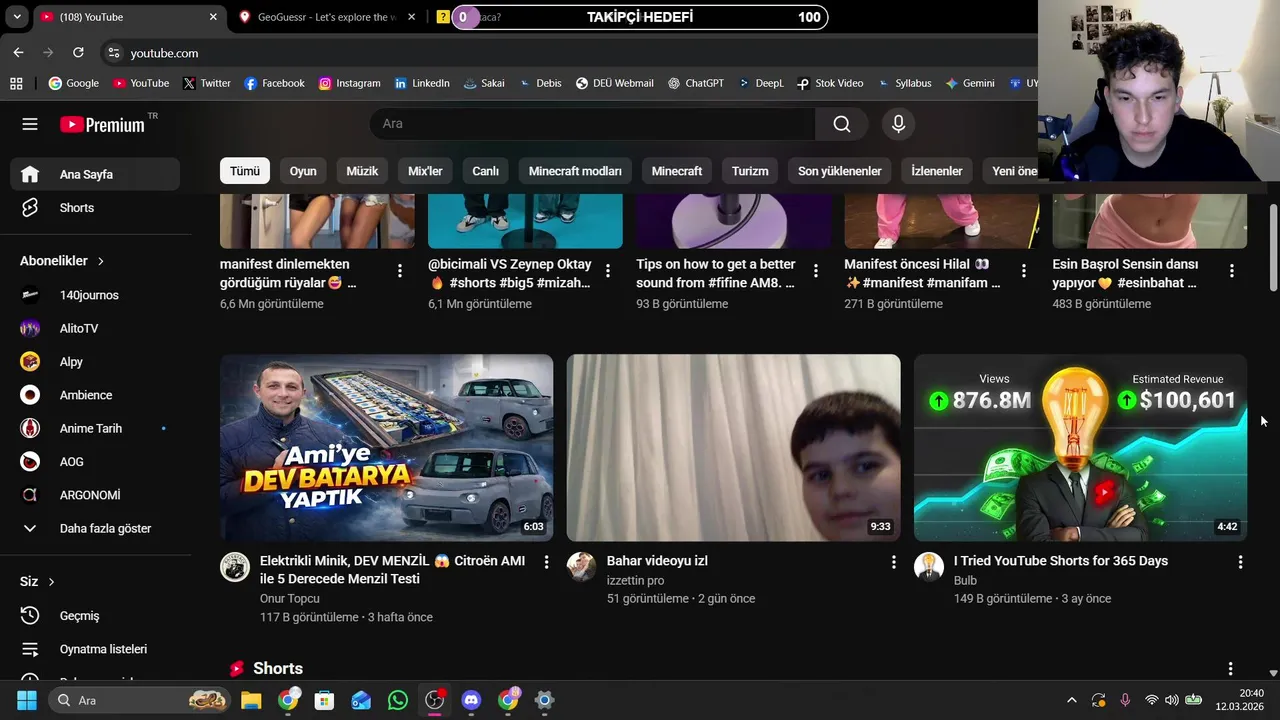Reload the page in Chrome
1280x720 pixels.
click(78, 53)
